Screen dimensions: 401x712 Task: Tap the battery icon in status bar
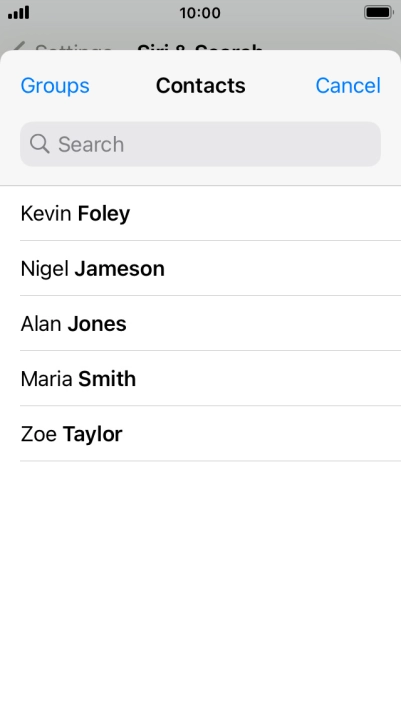[x=379, y=13]
